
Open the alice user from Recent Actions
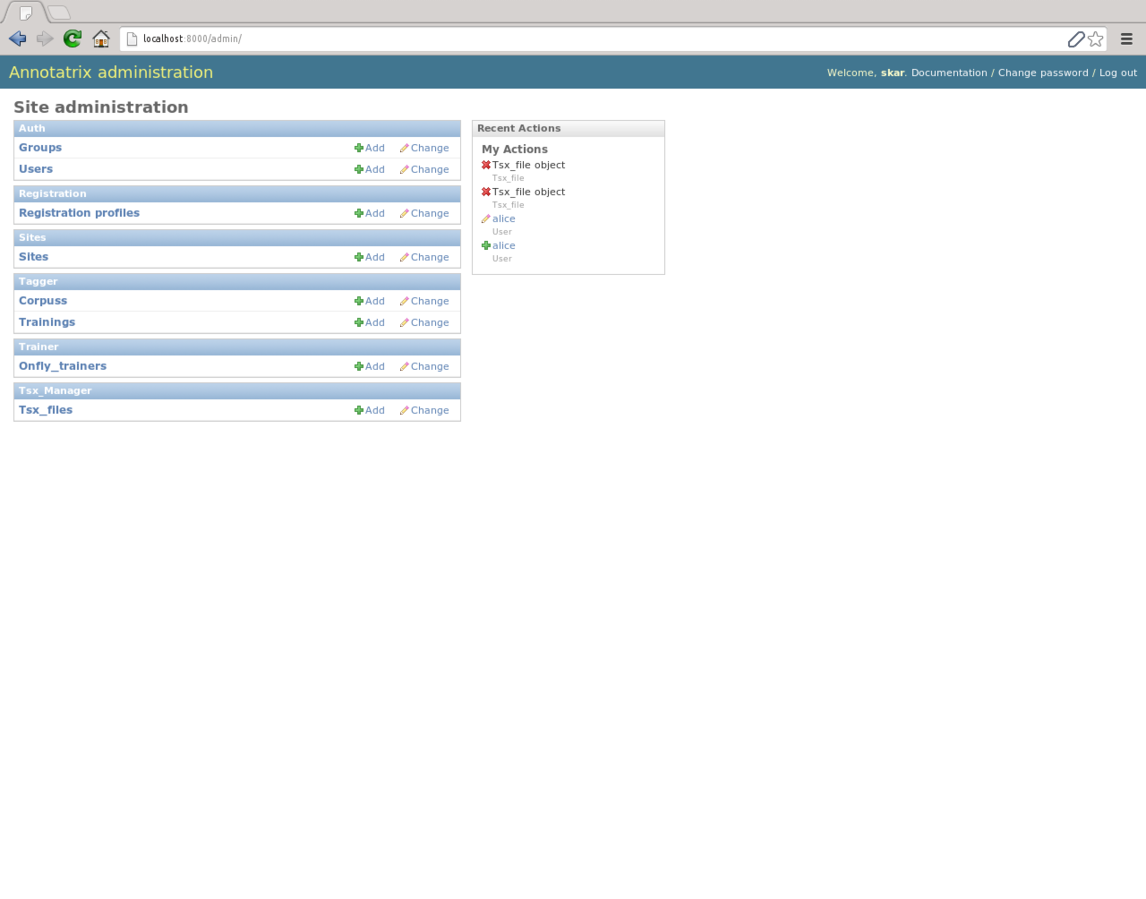(504, 219)
